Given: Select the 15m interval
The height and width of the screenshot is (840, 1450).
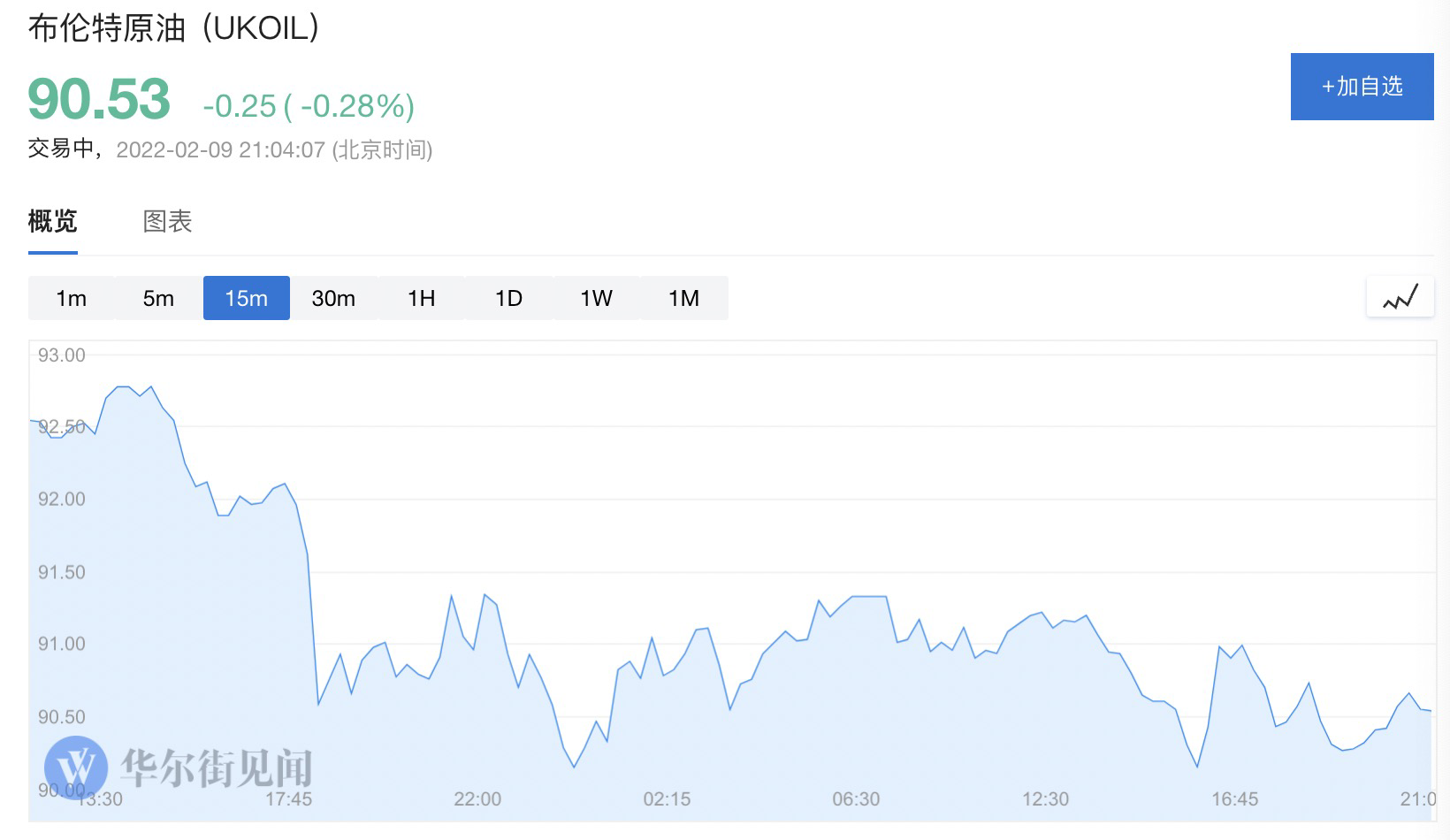Looking at the screenshot, I should coord(246,299).
